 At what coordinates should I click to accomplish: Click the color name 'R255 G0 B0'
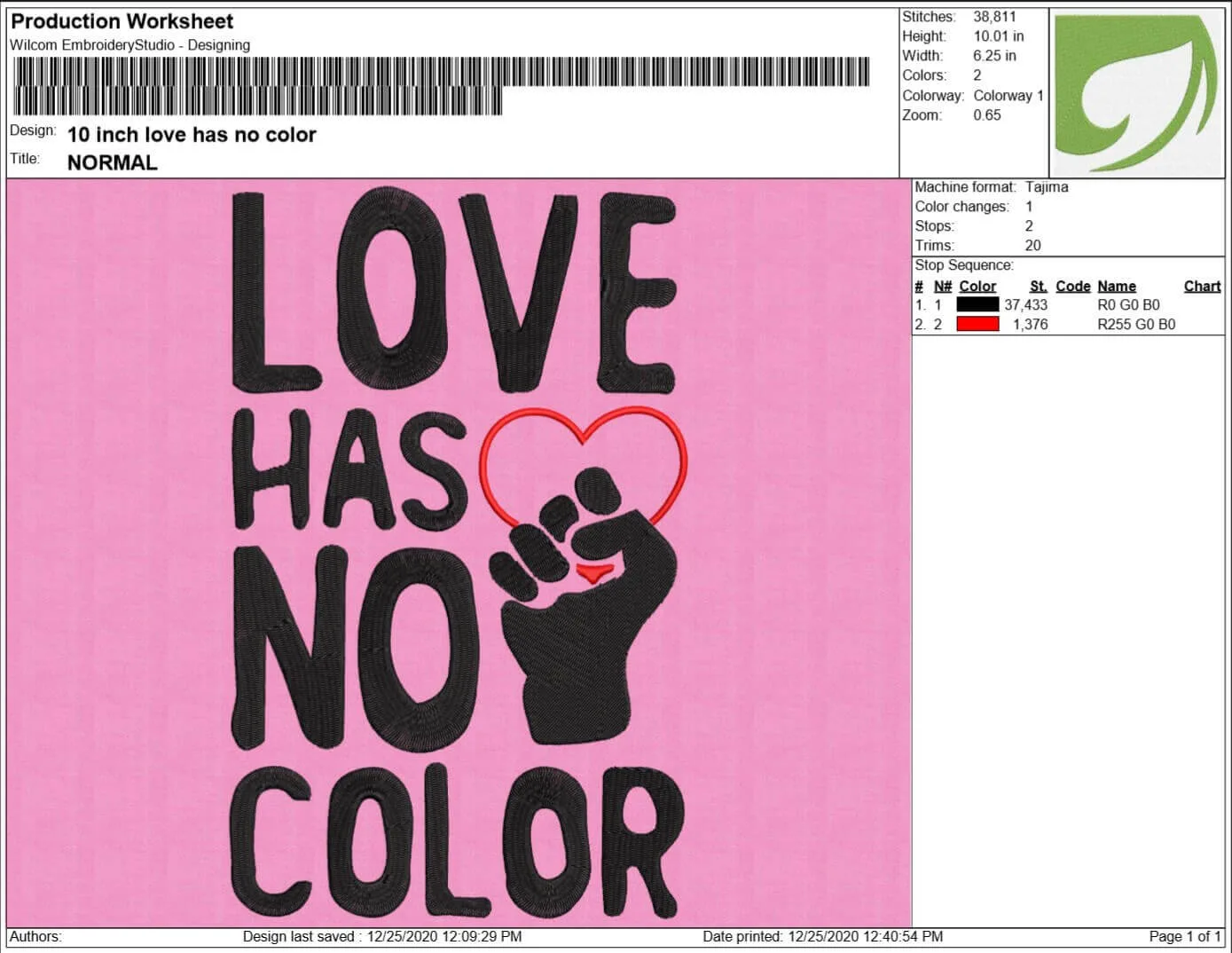pos(1136,325)
